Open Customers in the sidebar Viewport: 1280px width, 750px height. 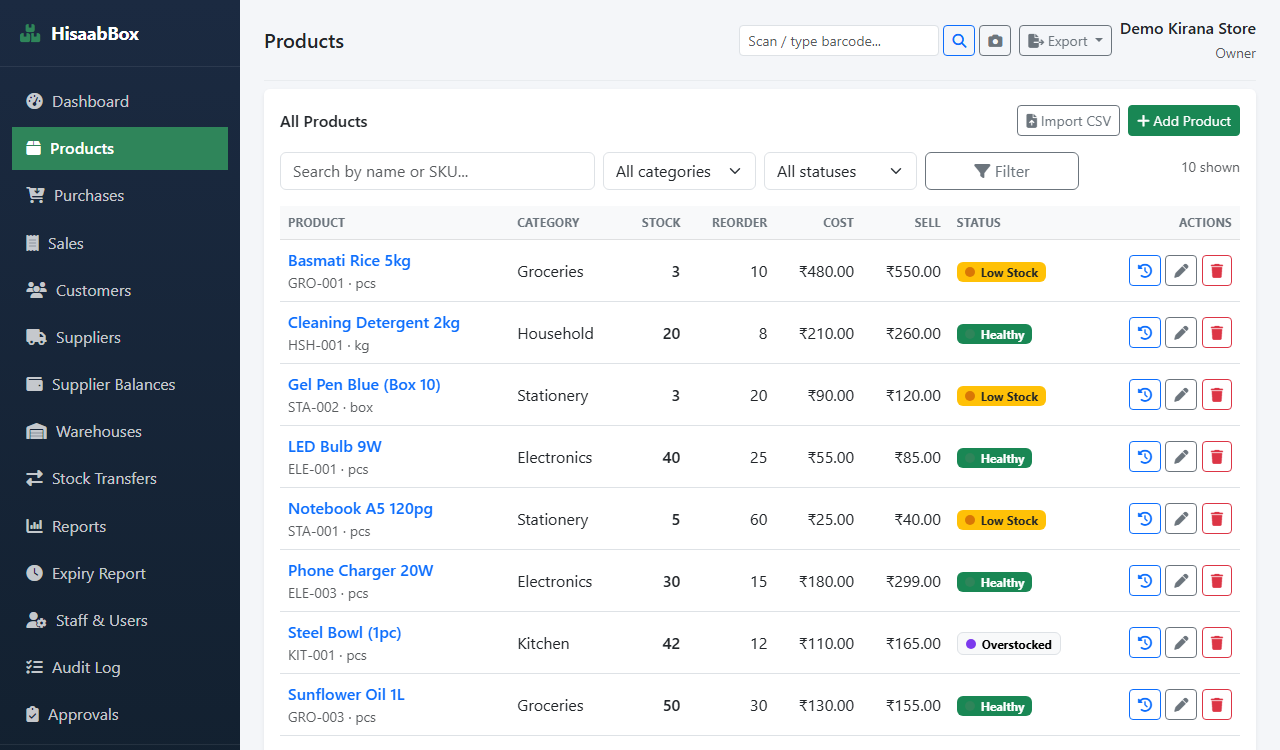click(120, 290)
